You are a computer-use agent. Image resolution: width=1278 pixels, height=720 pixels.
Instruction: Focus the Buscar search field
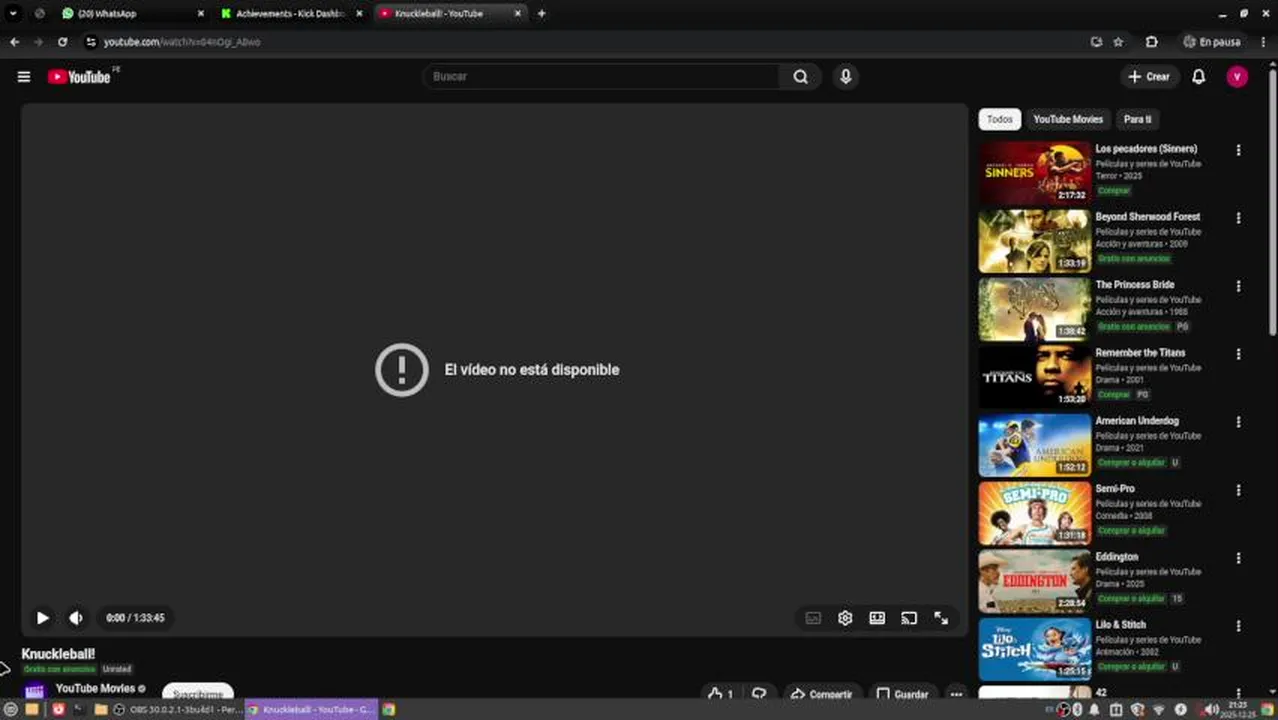tap(602, 77)
